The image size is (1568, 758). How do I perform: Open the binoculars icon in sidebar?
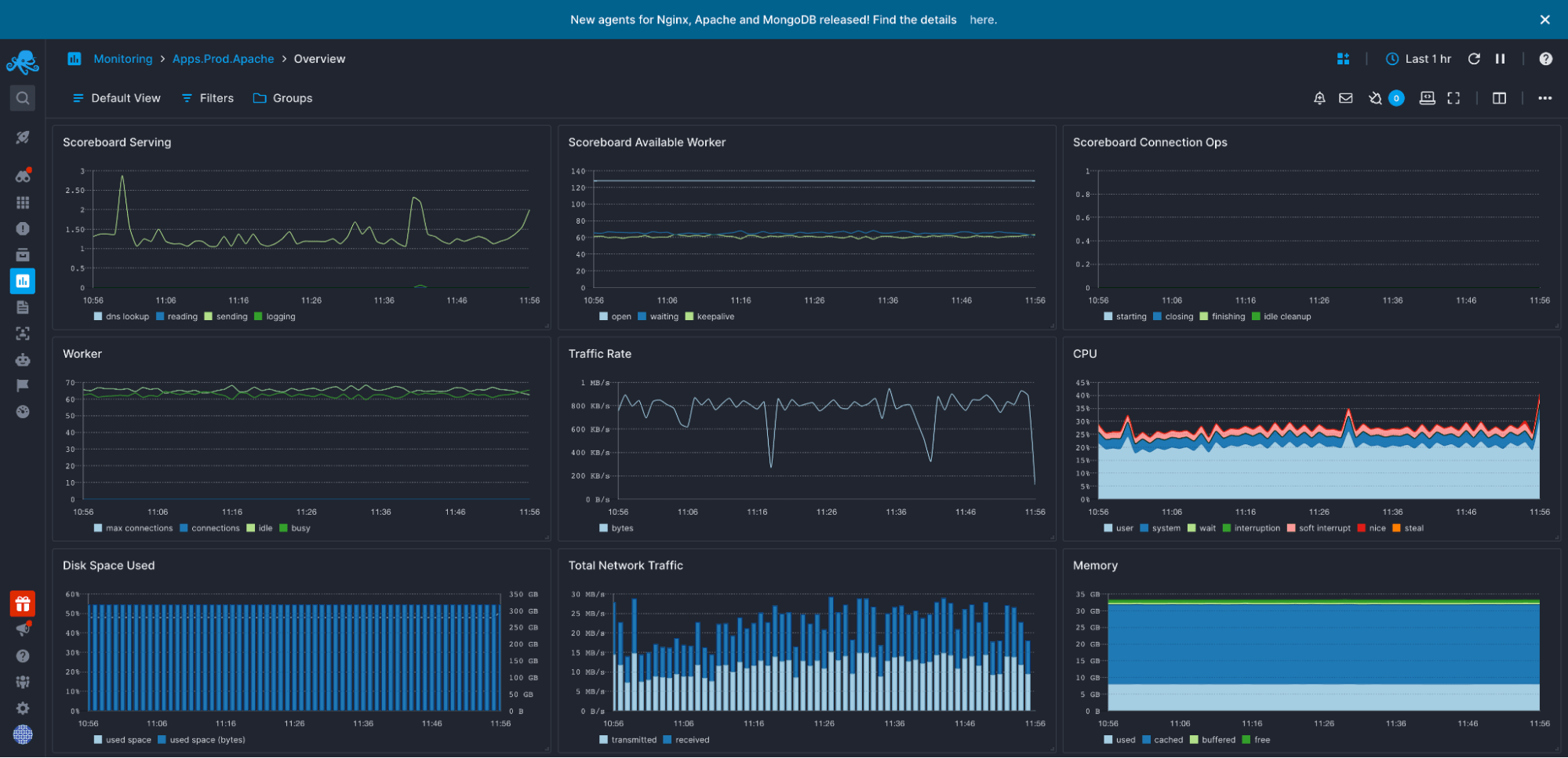(23, 176)
